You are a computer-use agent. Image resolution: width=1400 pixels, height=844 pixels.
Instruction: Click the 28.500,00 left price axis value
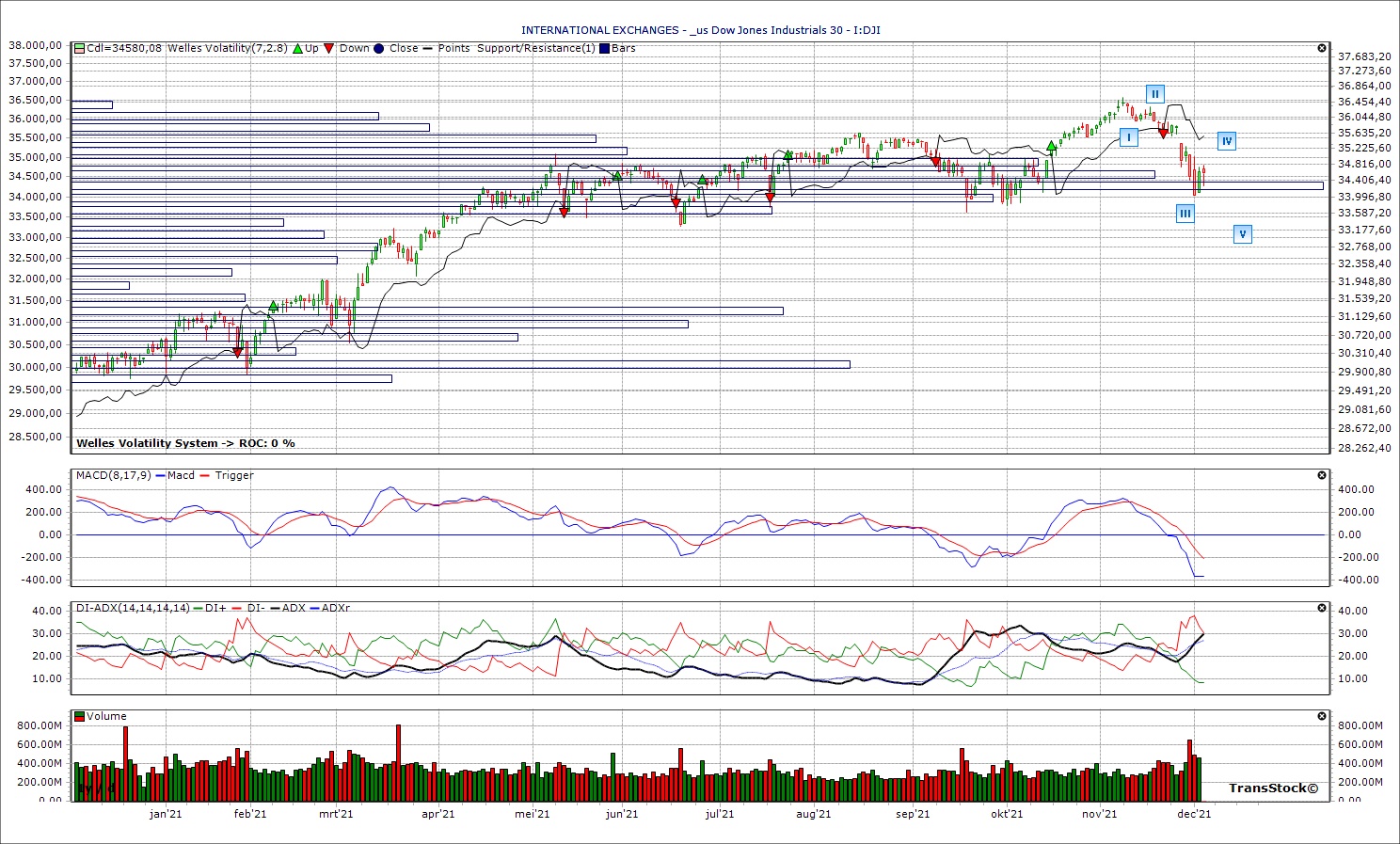(35, 437)
